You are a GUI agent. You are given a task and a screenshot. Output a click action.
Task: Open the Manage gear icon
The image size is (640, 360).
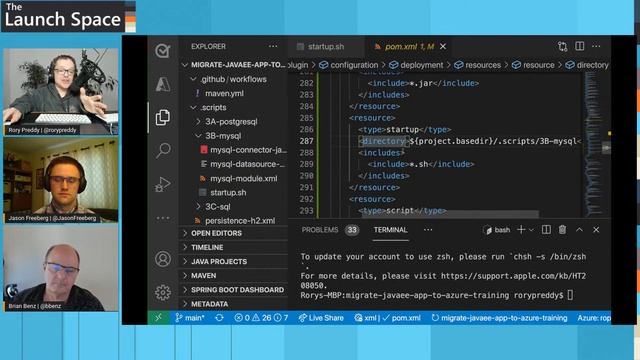[x=163, y=292]
